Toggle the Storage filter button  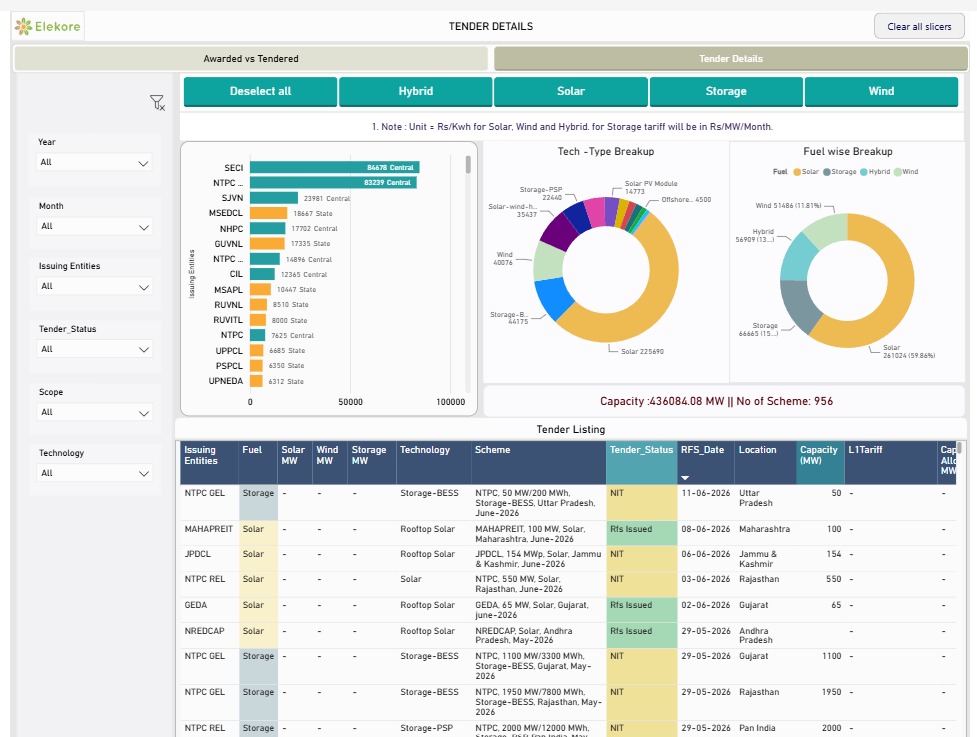click(x=726, y=91)
